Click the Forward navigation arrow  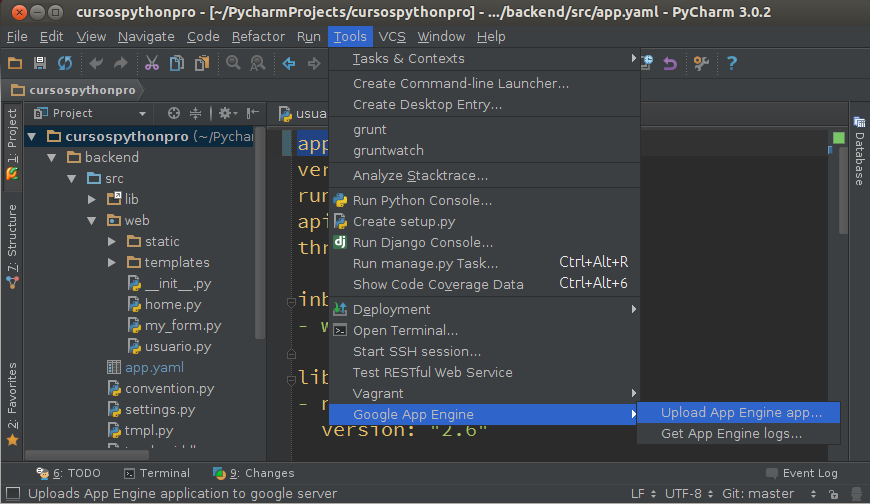click(313, 63)
